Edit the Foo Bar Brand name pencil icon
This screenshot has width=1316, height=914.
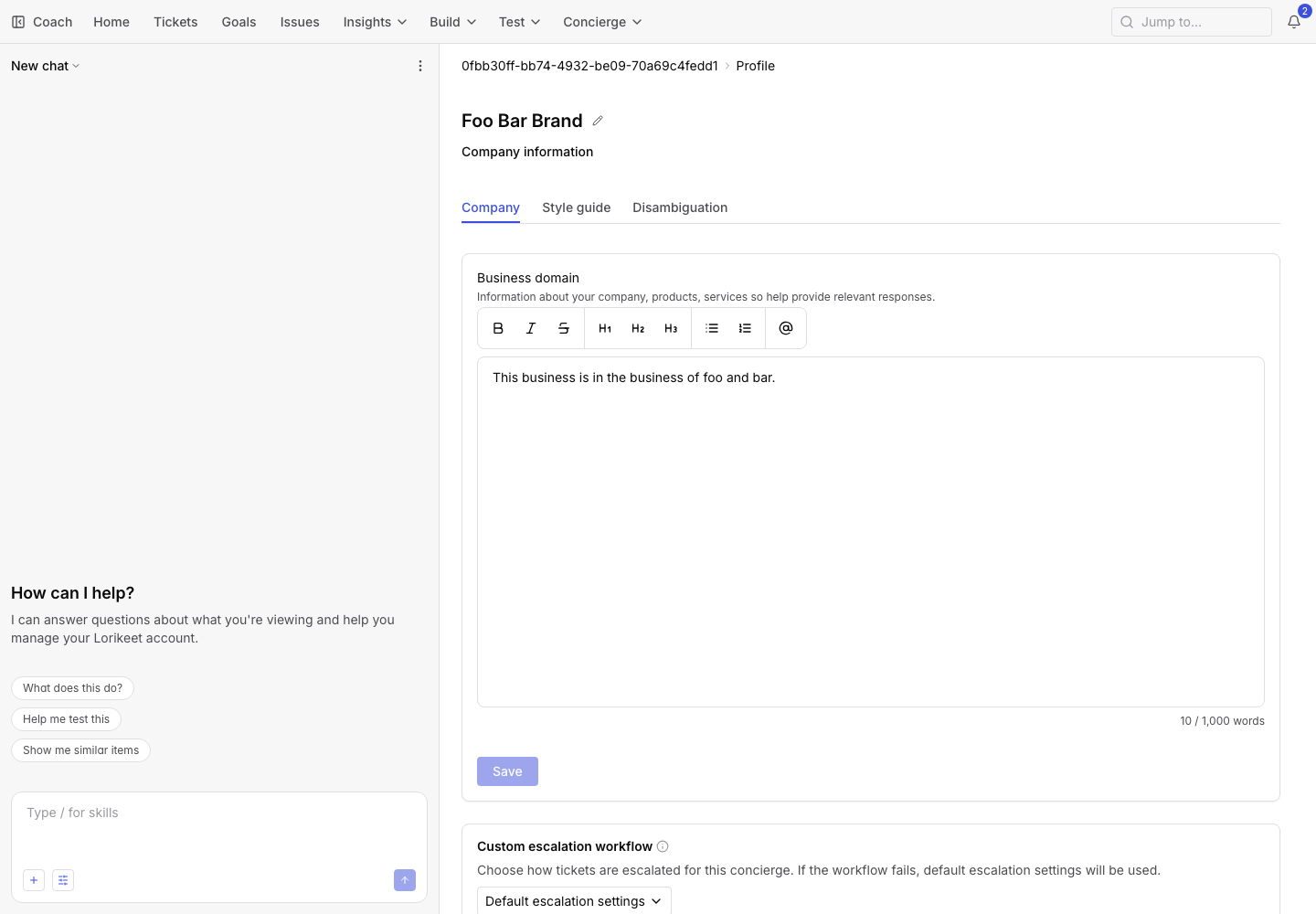click(598, 121)
